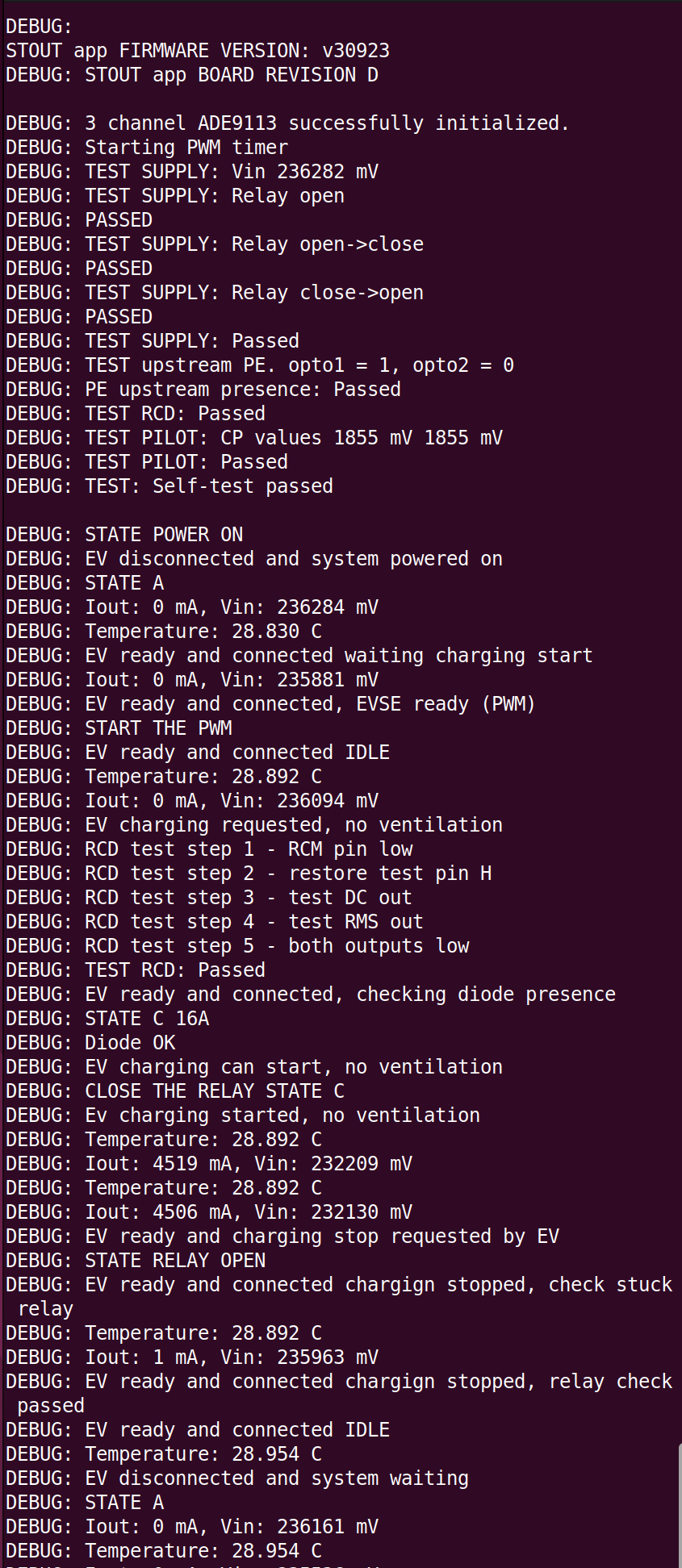
Task: Select the START THE PWM line
Action: click(x=118, y=728)
